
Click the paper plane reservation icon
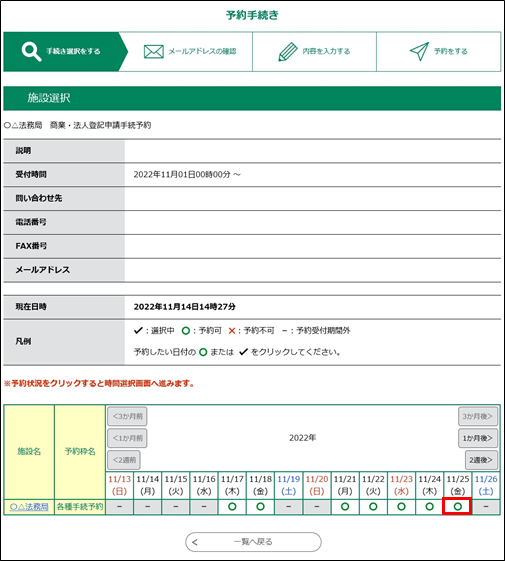coord(419,52)
